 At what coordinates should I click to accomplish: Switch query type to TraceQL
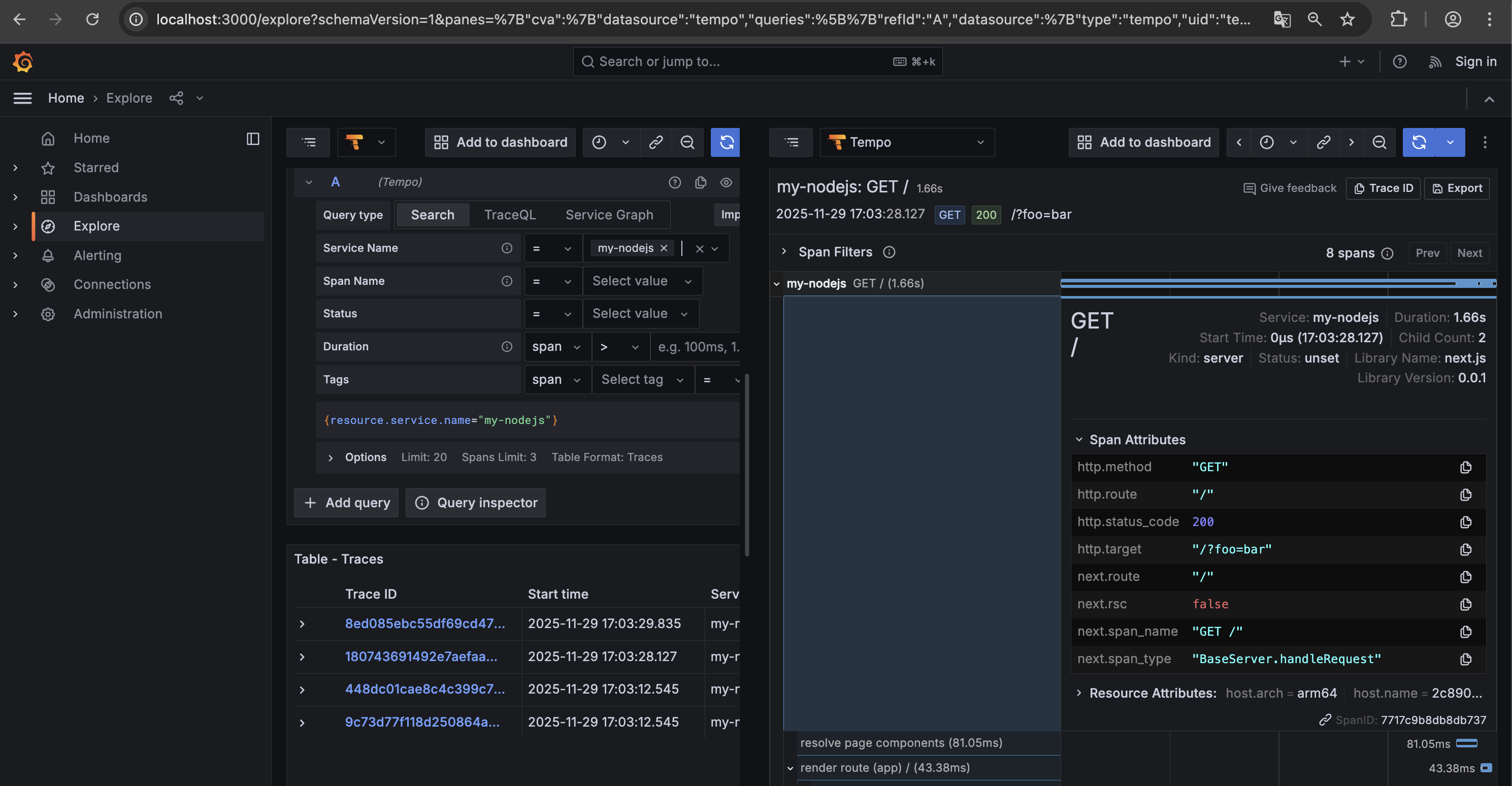click(x=509, y=215)
